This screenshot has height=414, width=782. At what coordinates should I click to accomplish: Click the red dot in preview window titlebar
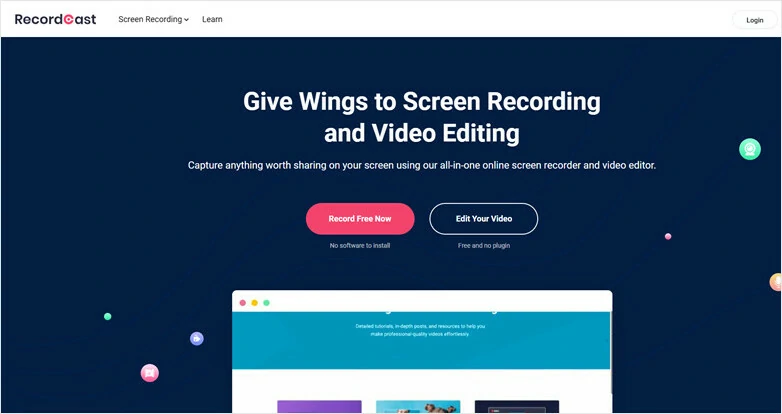tap(243, 303)
